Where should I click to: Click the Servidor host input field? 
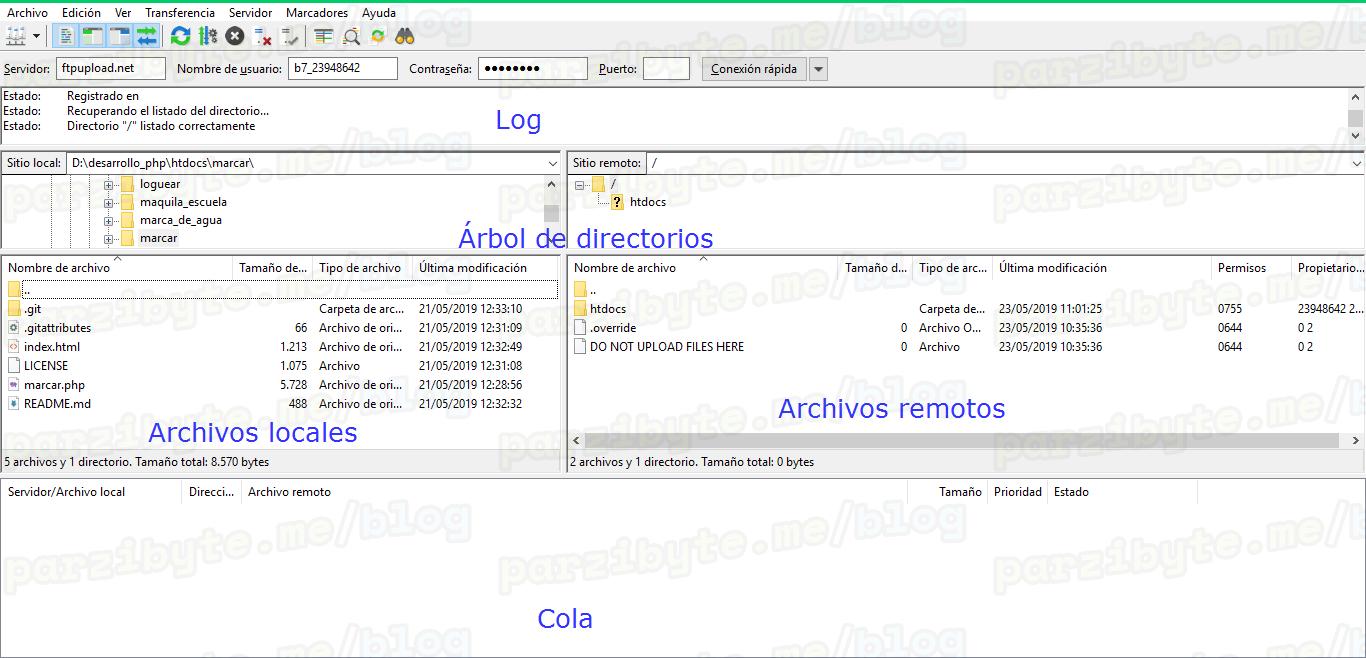(110, 69)
